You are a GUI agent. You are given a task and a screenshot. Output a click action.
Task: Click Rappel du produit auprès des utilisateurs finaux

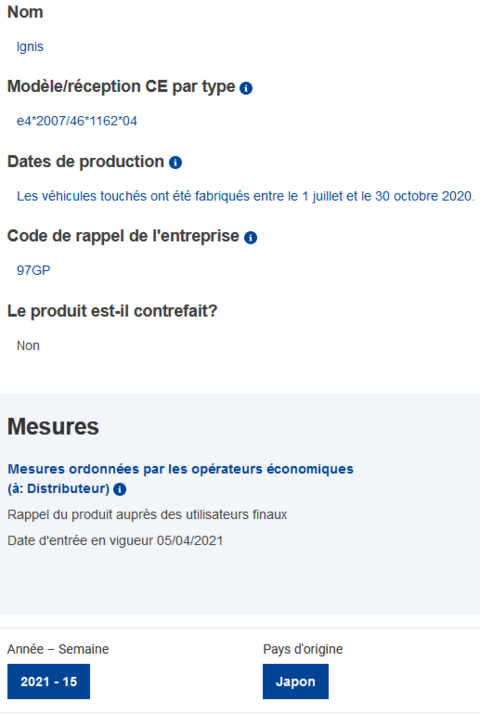pos(148,515)
